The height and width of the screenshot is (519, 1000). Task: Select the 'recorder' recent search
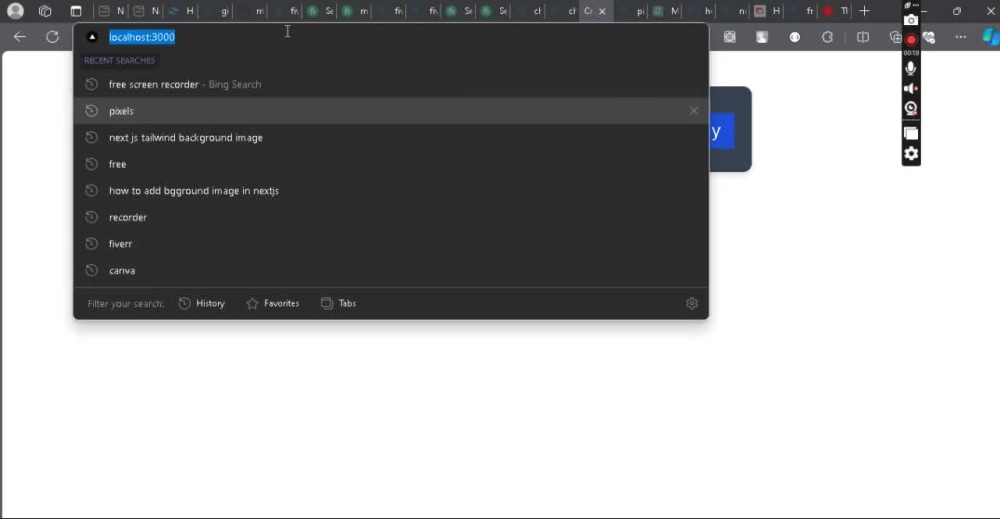[391, 217]
